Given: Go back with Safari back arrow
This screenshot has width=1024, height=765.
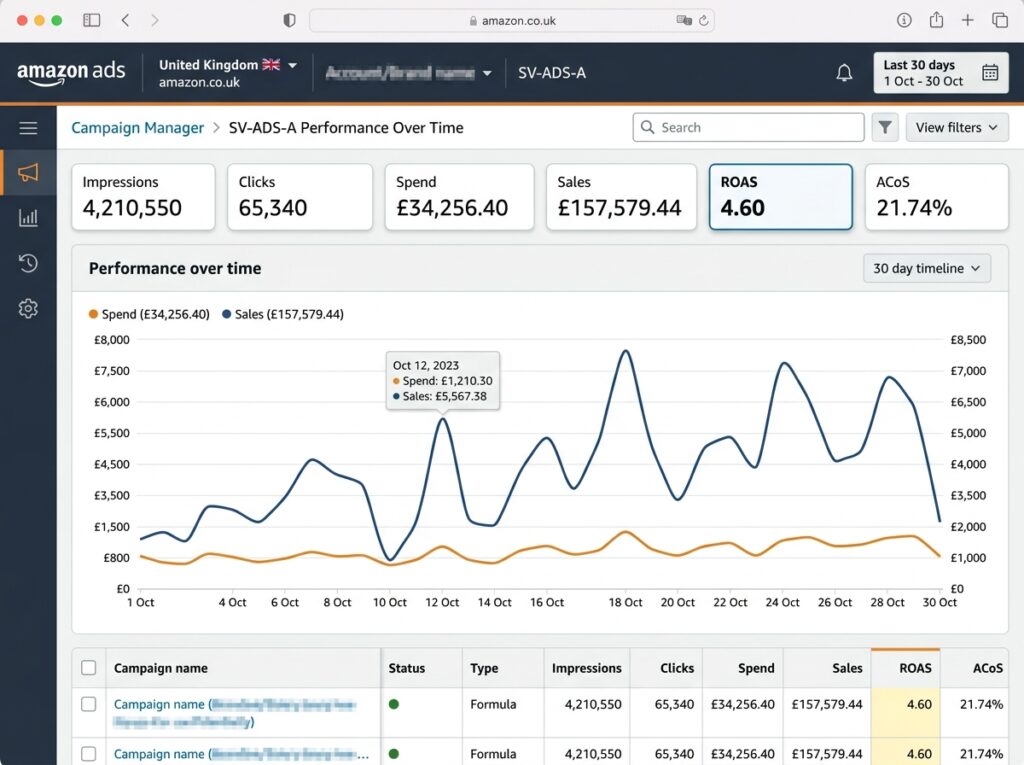Looking at the screenshot, I should 125,20.
